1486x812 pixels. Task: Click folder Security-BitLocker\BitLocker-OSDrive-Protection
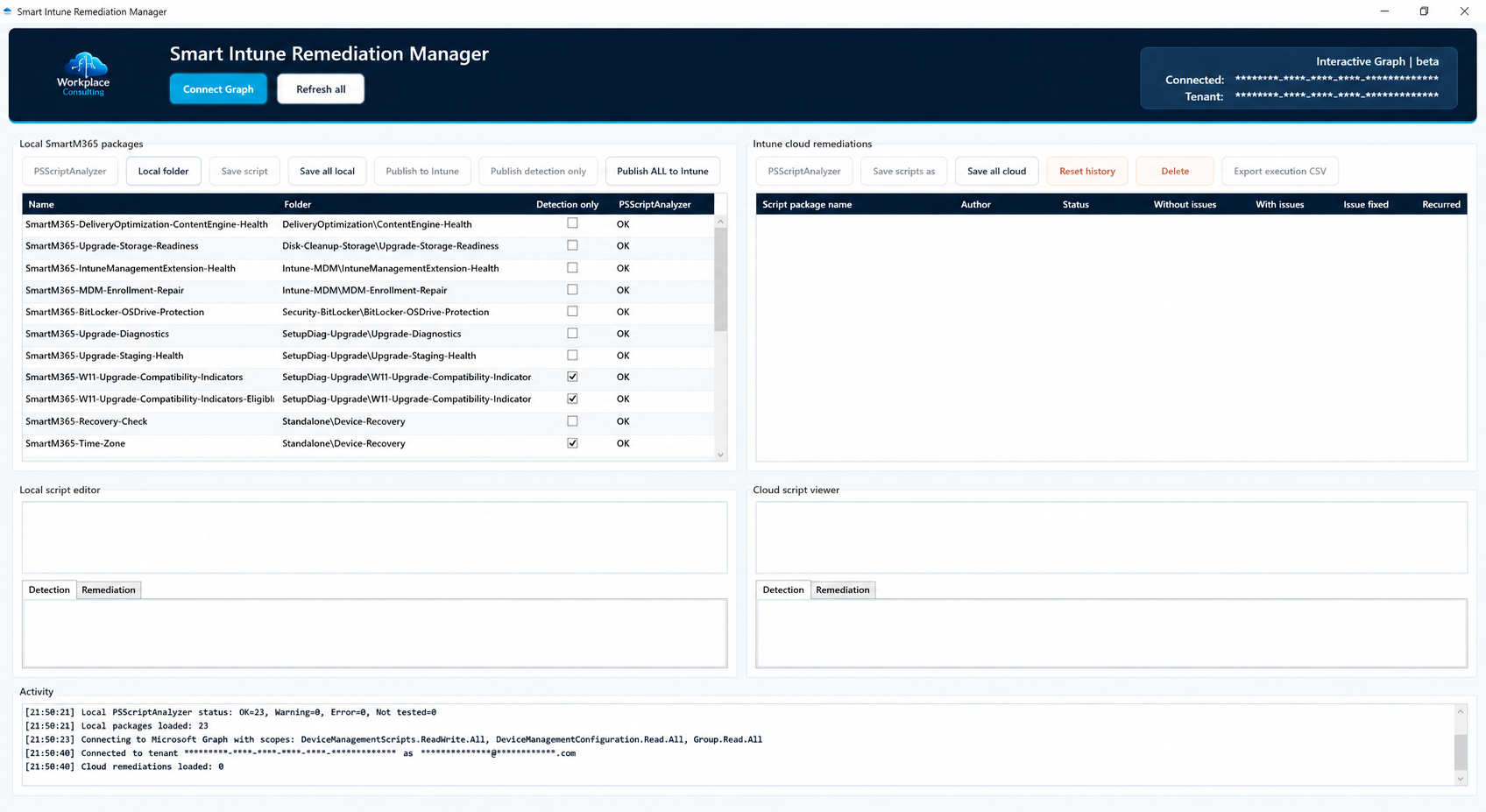386,312
